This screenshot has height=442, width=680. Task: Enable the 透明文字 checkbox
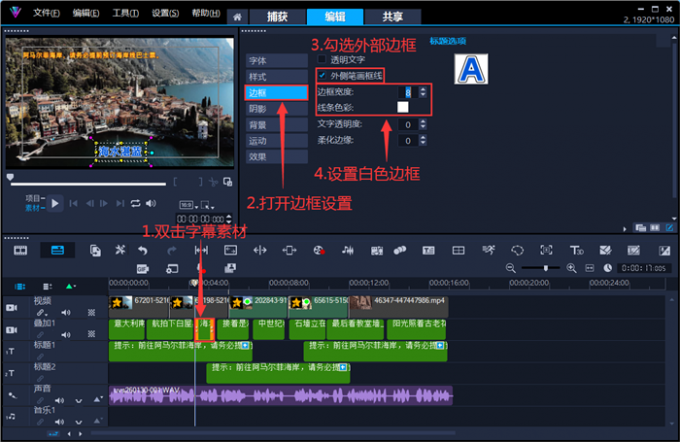(x=321, y=59)
